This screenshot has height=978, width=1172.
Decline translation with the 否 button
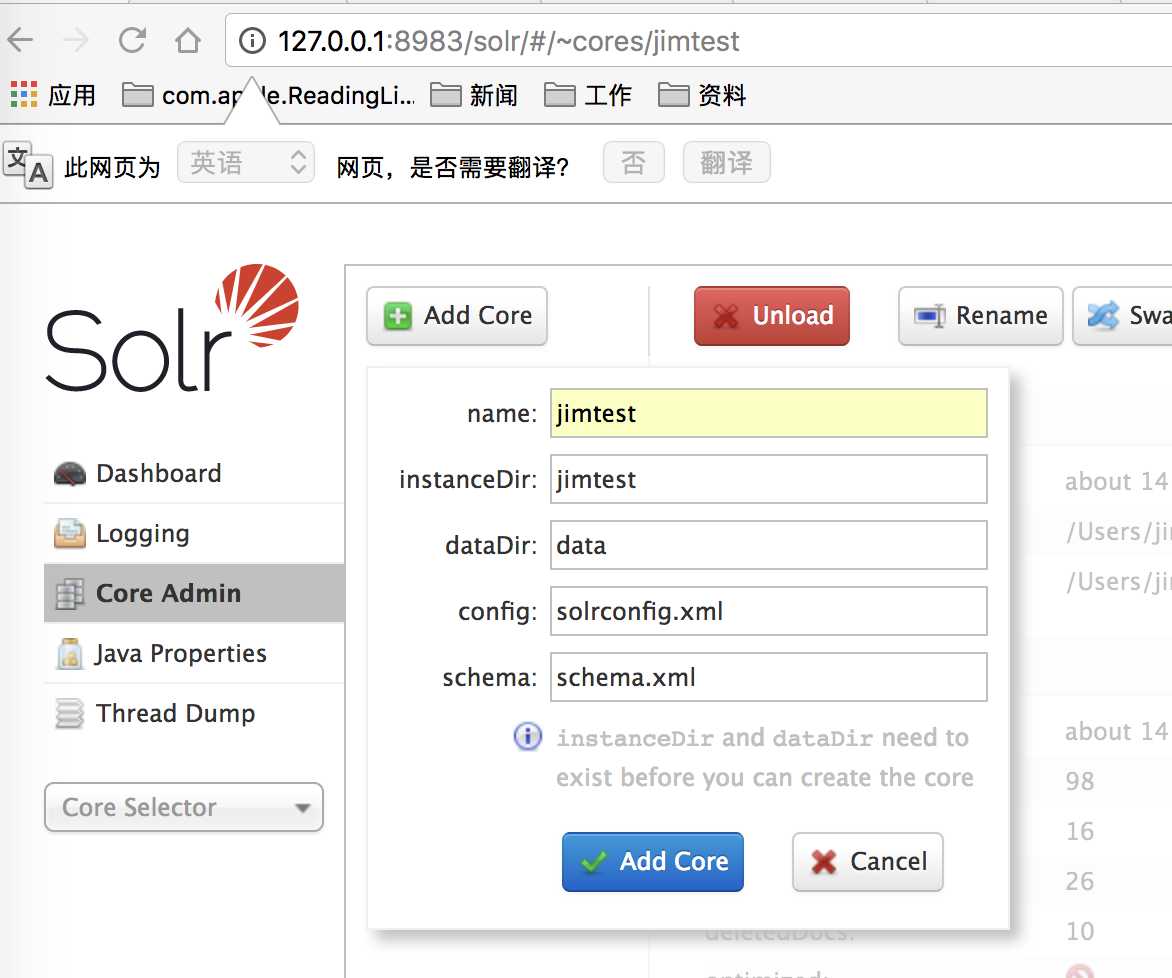[634, 162]
